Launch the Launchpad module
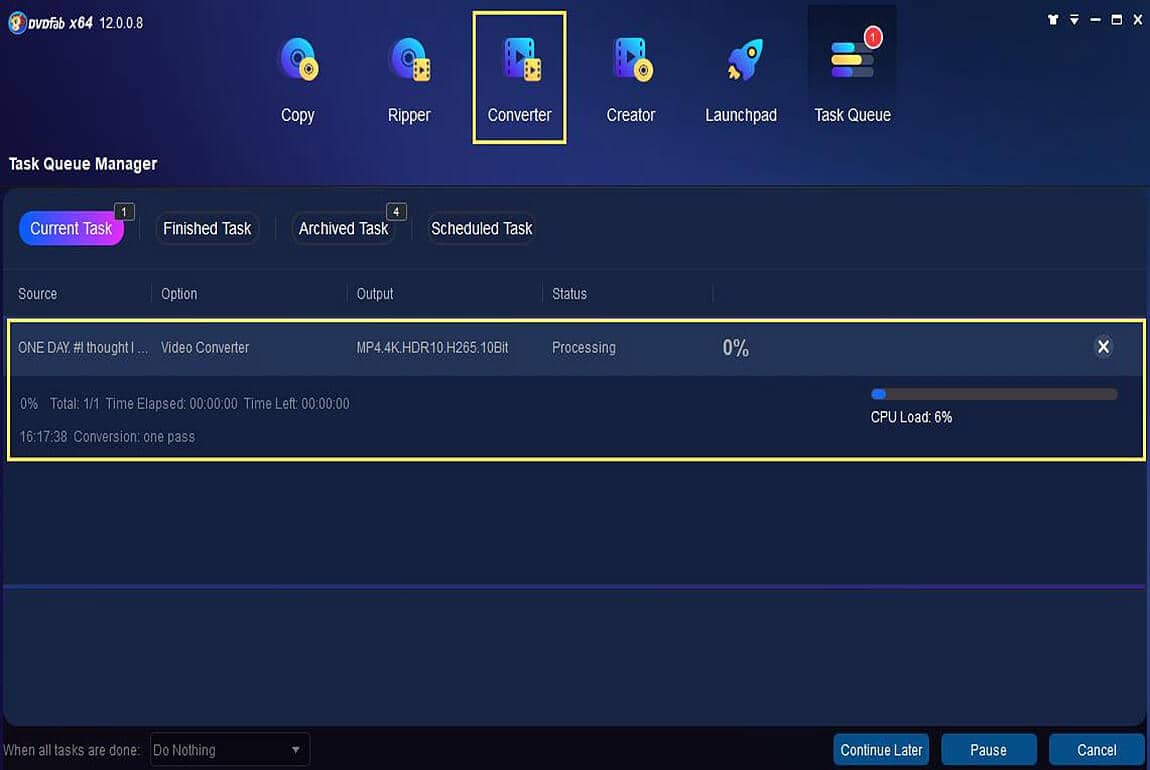This screenshot has height=770, width=1150. coord(741,75)
